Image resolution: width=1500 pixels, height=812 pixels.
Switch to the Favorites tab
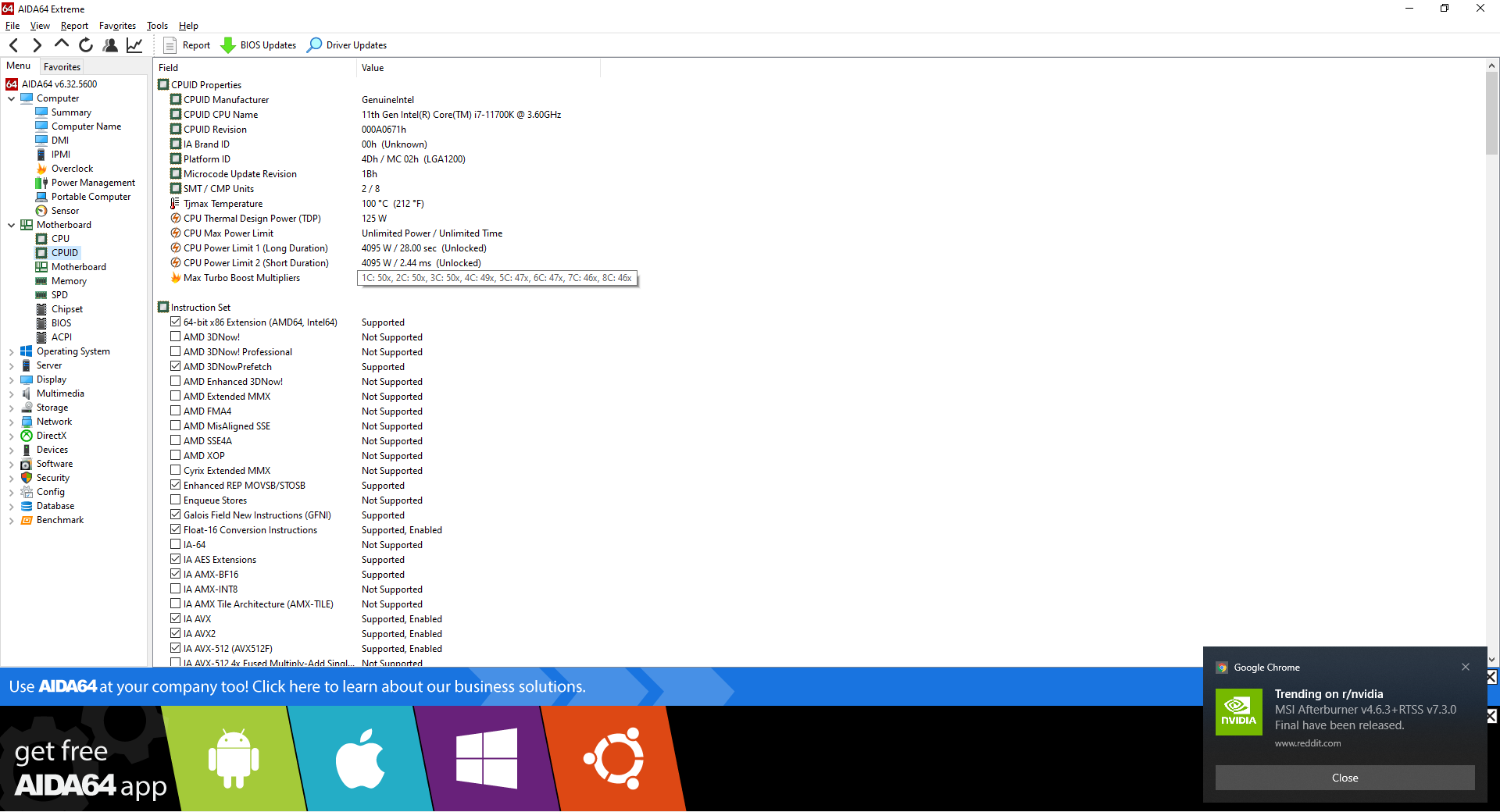coord(62,67)
